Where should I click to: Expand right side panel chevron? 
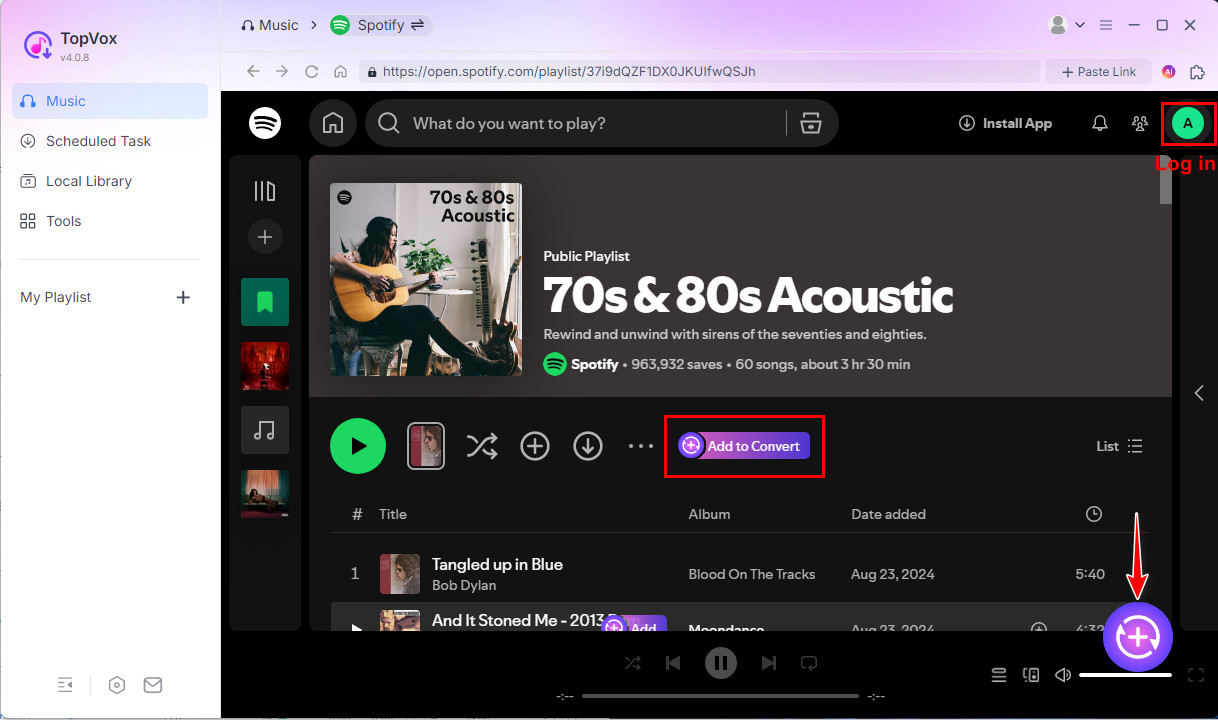(x=1199, y=393)
